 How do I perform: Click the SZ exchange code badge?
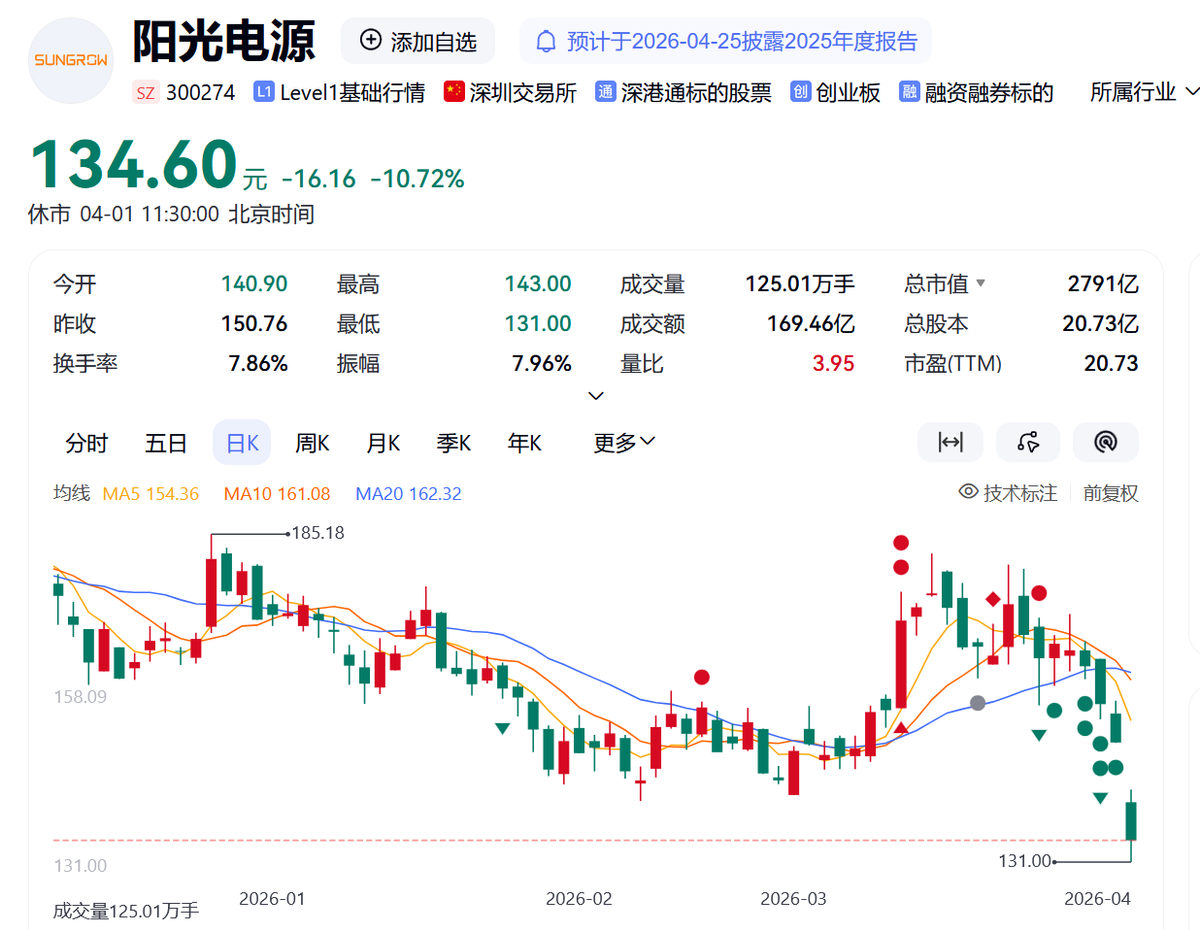(x=145, y=93)
